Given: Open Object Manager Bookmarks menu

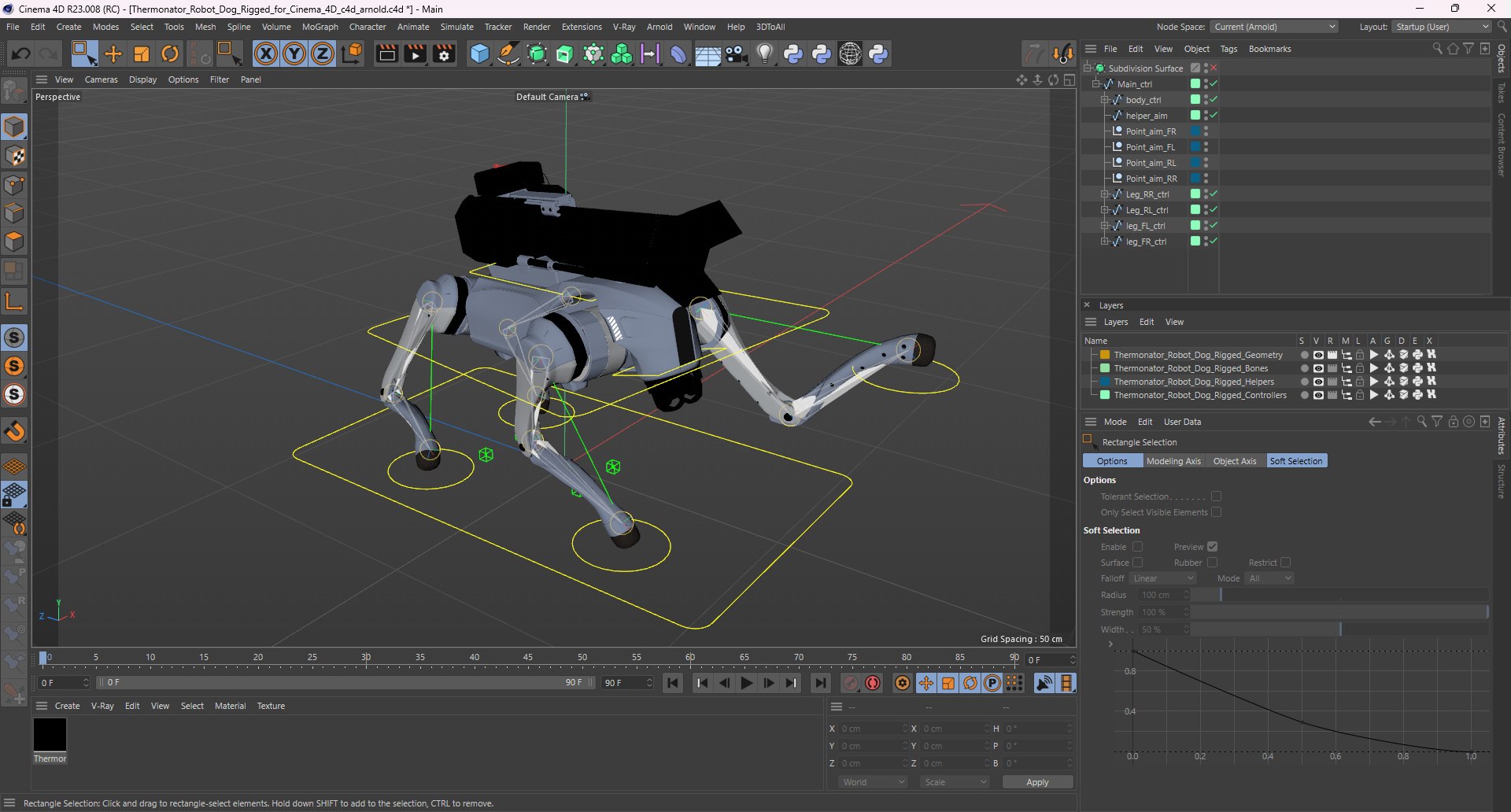Looking at the screenshot, I should (1269, 49).
